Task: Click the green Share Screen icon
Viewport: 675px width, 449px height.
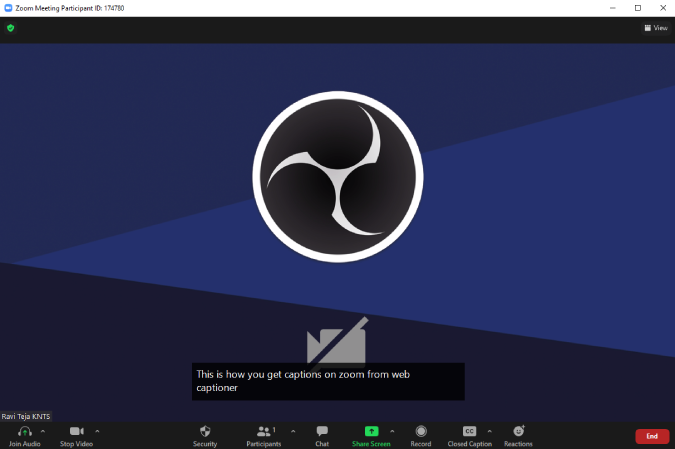Action: tap(371, 431)
